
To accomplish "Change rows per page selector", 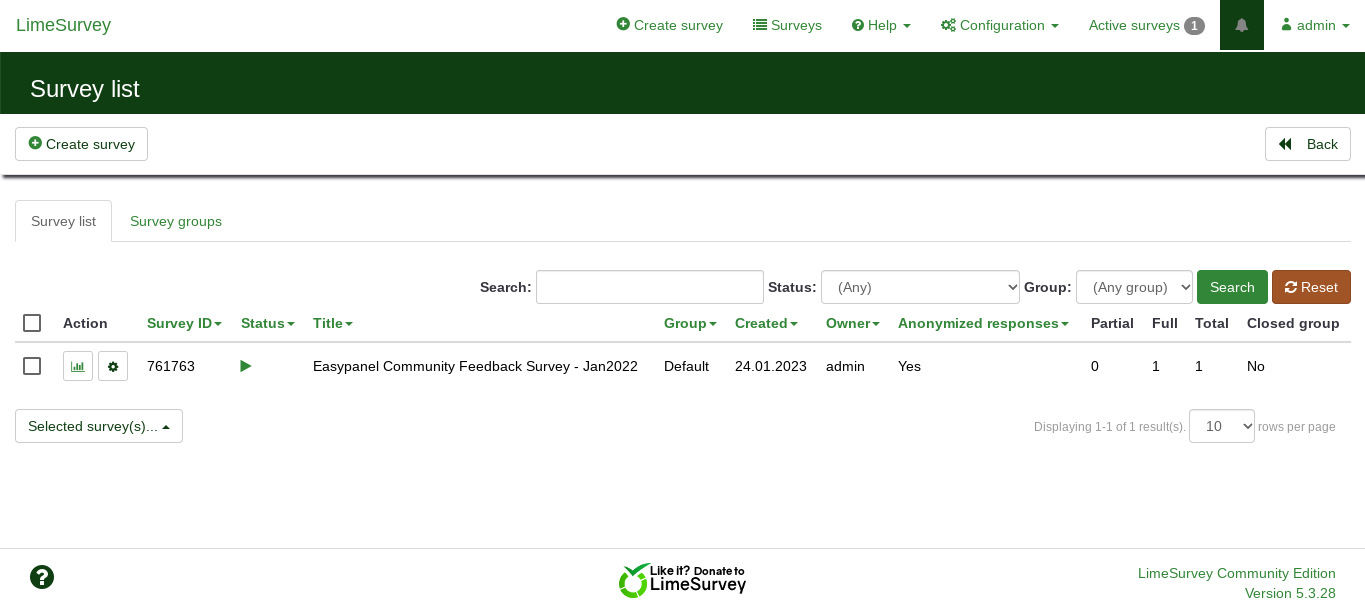I will pyautogui.click(x=1221, y=426).
